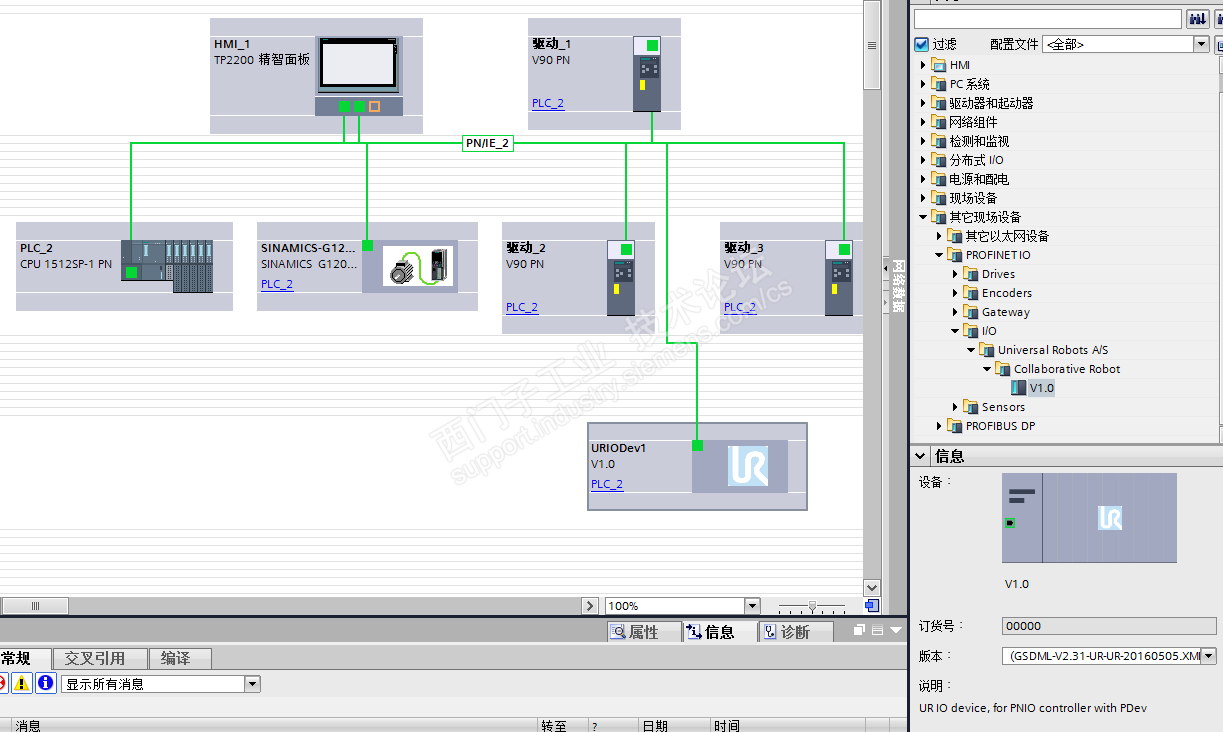Viewport: 1223px width, 732px height.
Task: Expand the PC 系统 catalog node
Action: (923, 84)
